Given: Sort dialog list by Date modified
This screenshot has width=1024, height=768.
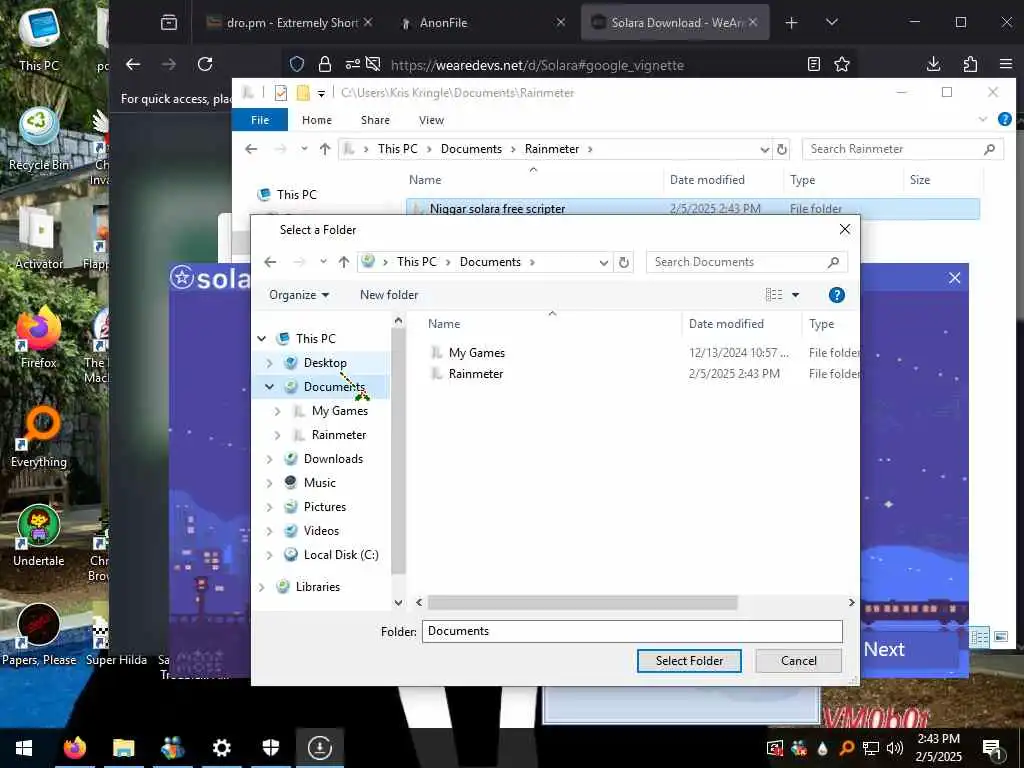Looking at the screenshot, I should (x=726, y=324).
